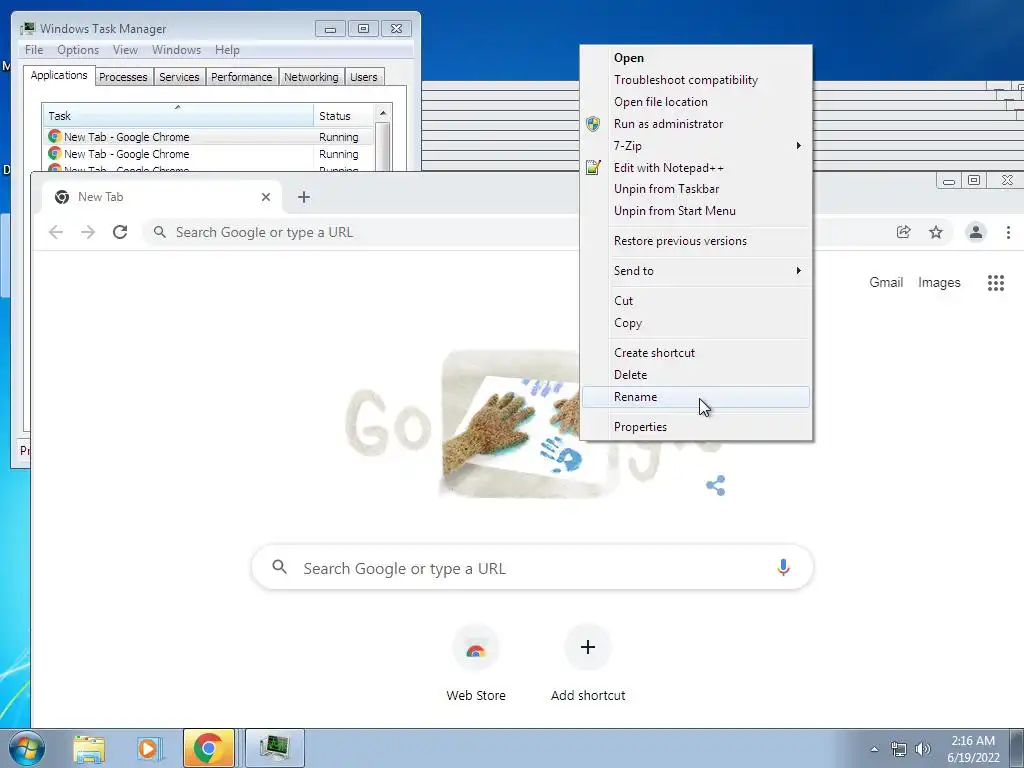Select second New Tab - Google Chrome task row

[208, 154]
